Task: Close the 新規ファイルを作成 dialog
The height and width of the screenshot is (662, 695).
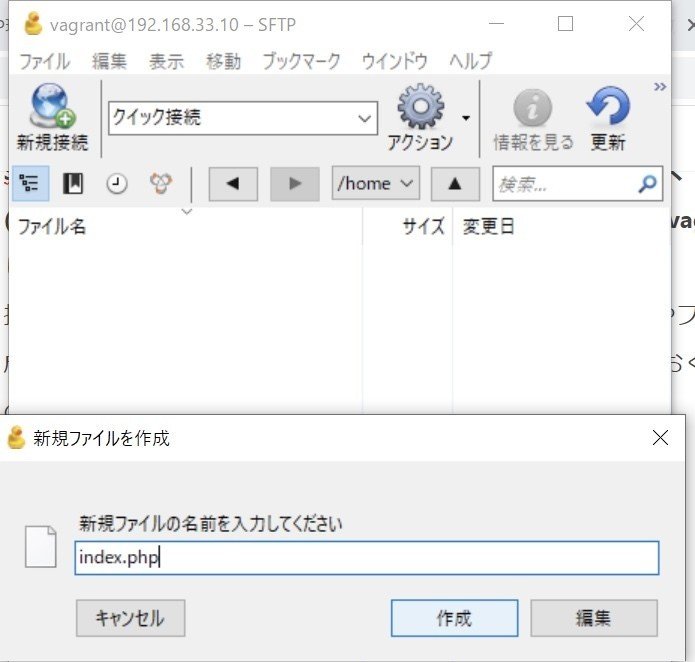Action: click(660, 438)
